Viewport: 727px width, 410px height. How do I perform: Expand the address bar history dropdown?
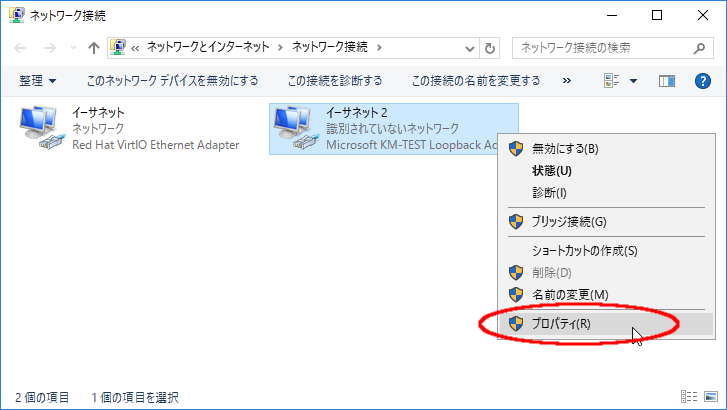(468, 47)
